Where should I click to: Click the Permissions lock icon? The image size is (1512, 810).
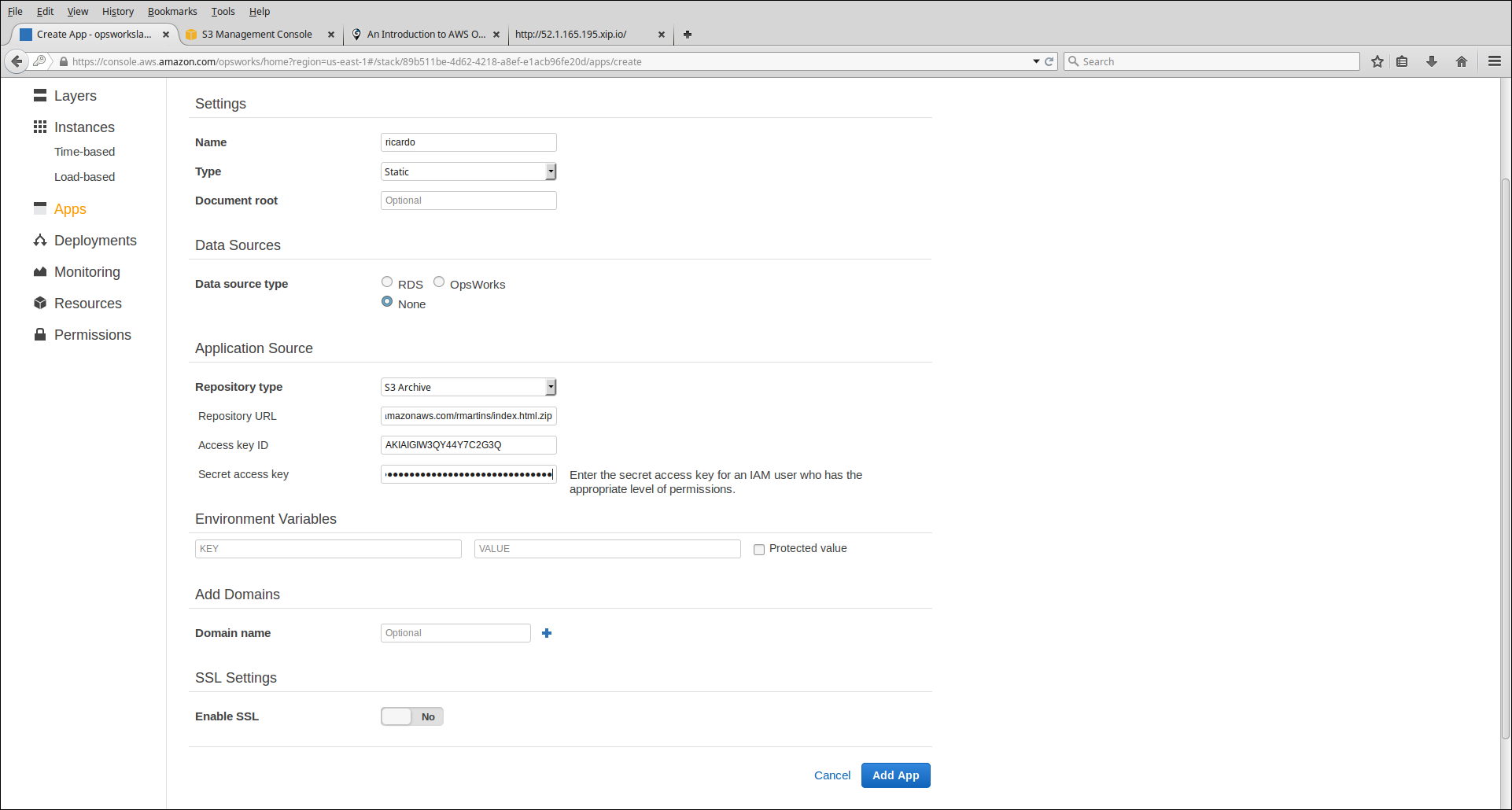40,335
